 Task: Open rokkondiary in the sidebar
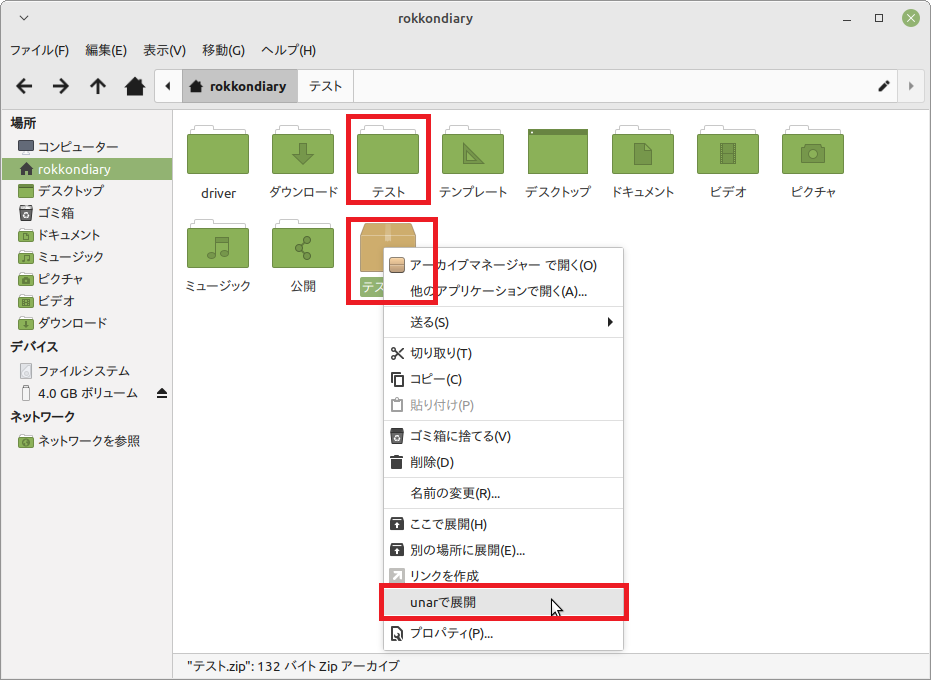point(87,169)
